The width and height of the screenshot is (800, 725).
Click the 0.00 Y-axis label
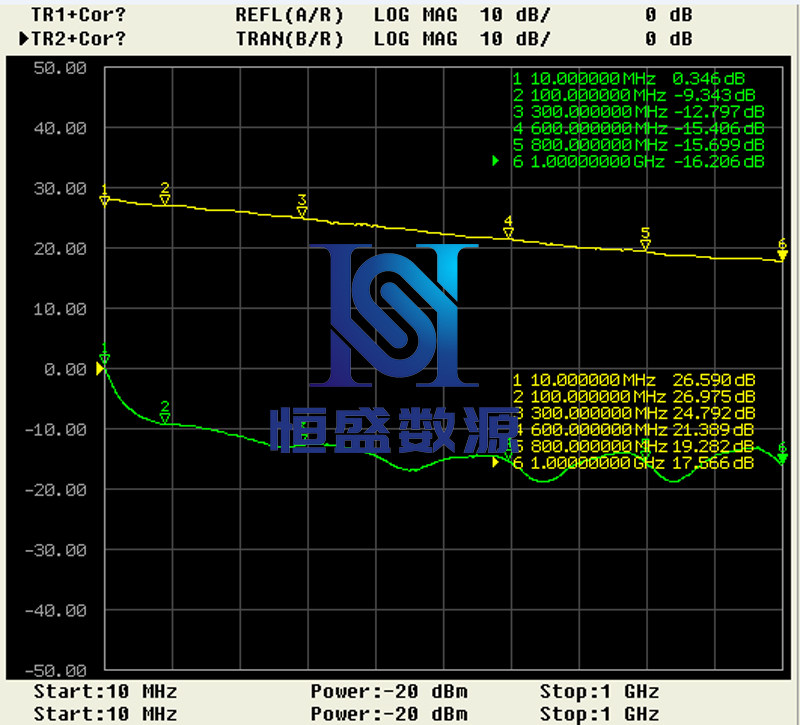tap(65, 369)
